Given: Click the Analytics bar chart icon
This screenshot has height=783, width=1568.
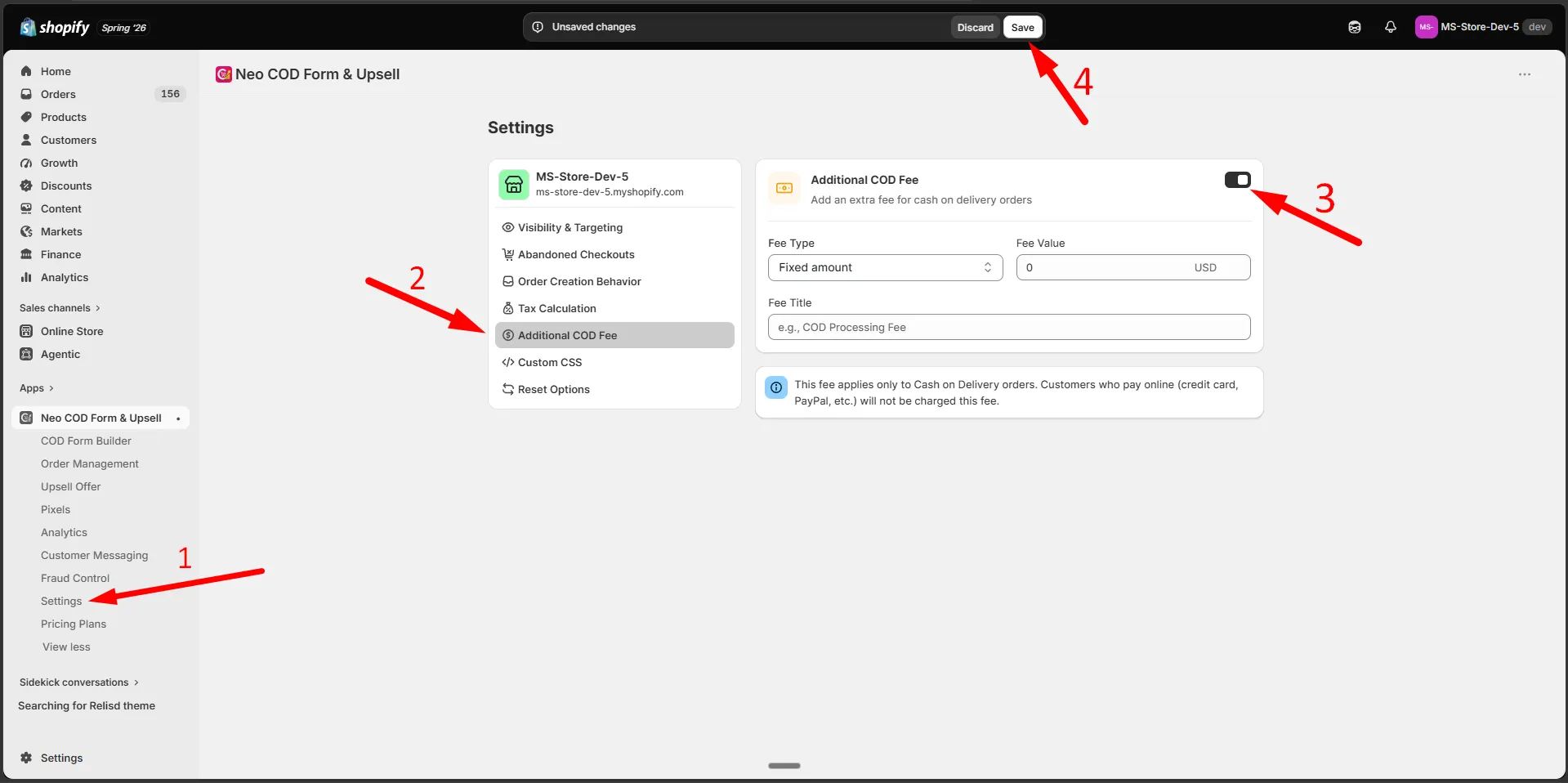Looking at the screenshot, I should (x=26, y=277).
